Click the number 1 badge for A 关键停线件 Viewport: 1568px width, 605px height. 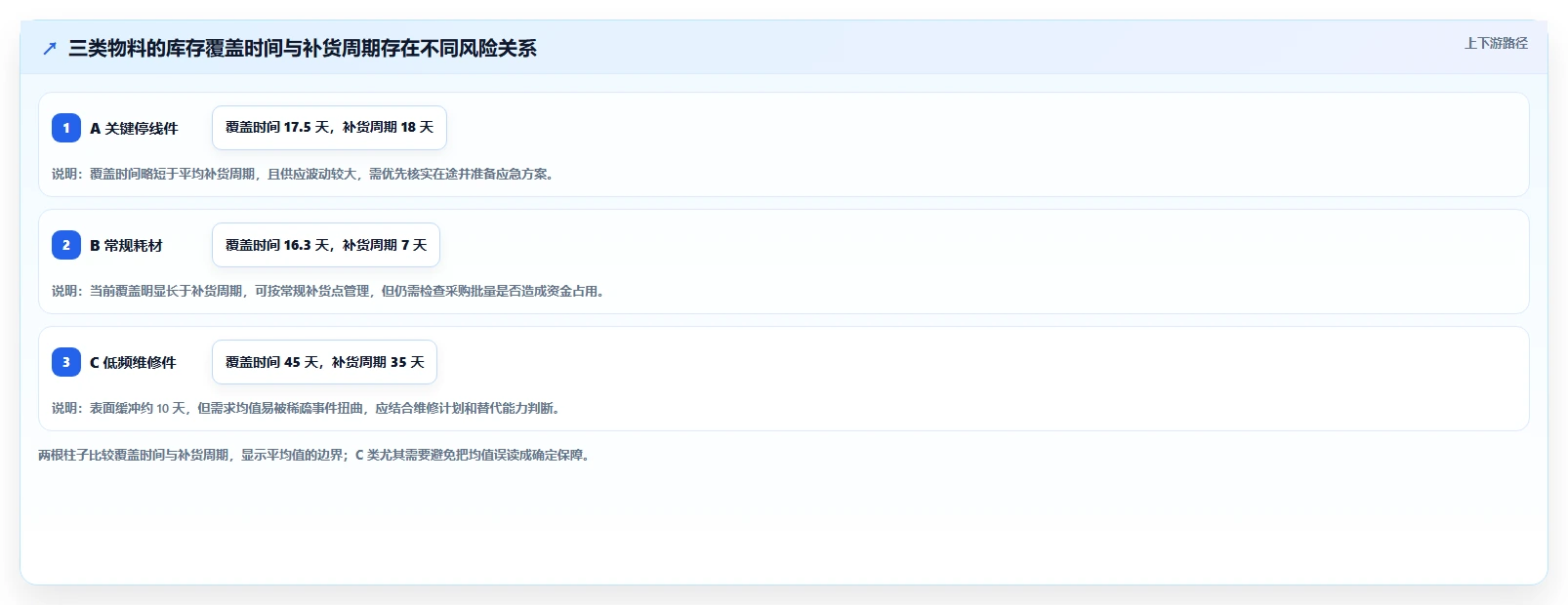[66, 128]
